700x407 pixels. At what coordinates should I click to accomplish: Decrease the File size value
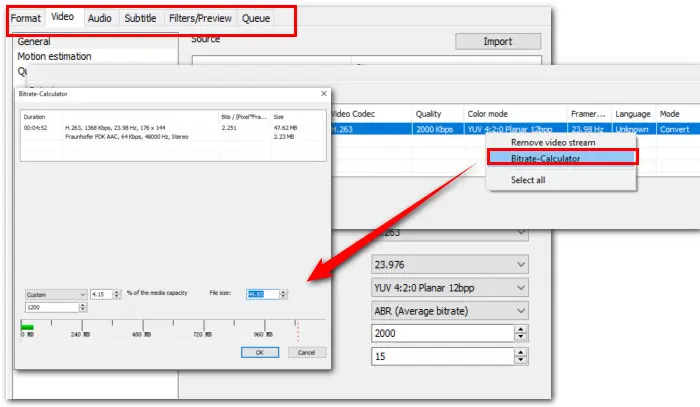click(283, 297)
